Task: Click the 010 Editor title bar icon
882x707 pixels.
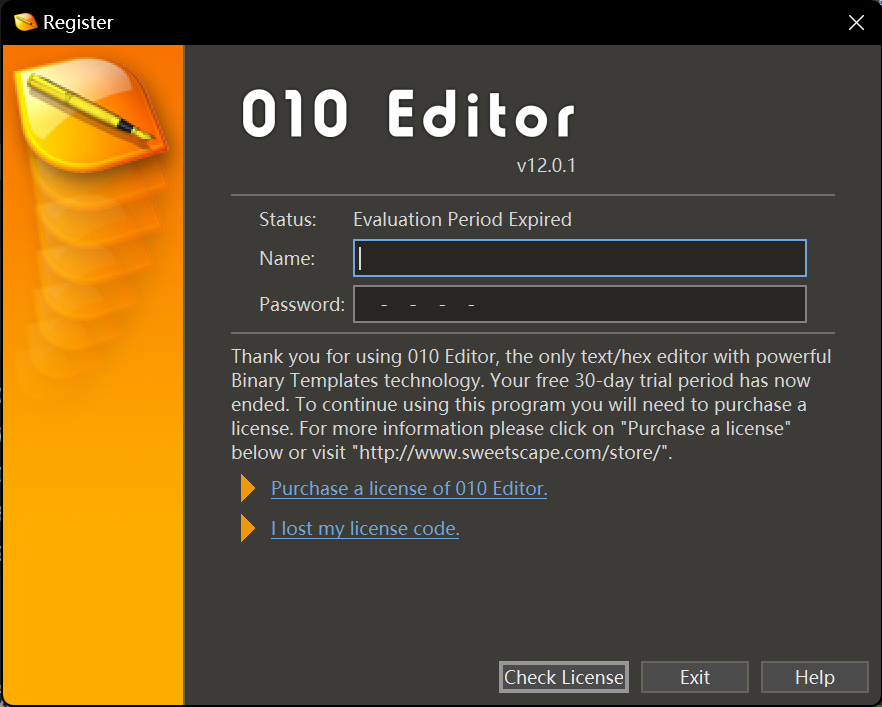Action: 25,22
